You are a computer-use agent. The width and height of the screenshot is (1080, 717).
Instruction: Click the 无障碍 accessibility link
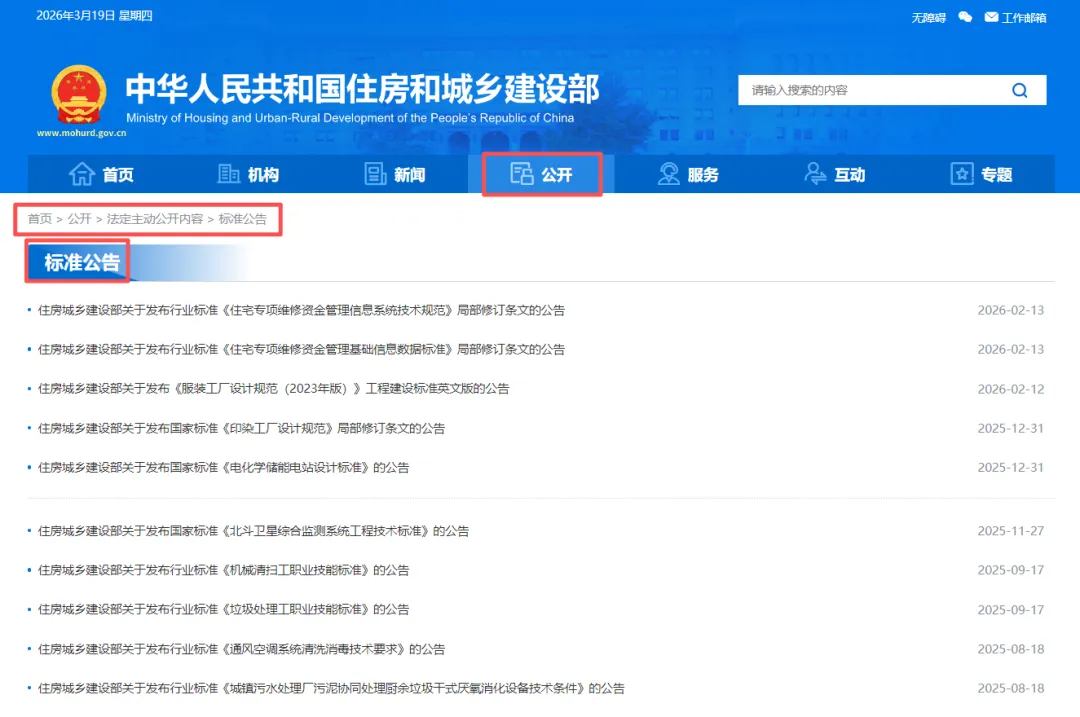[928, 18]
